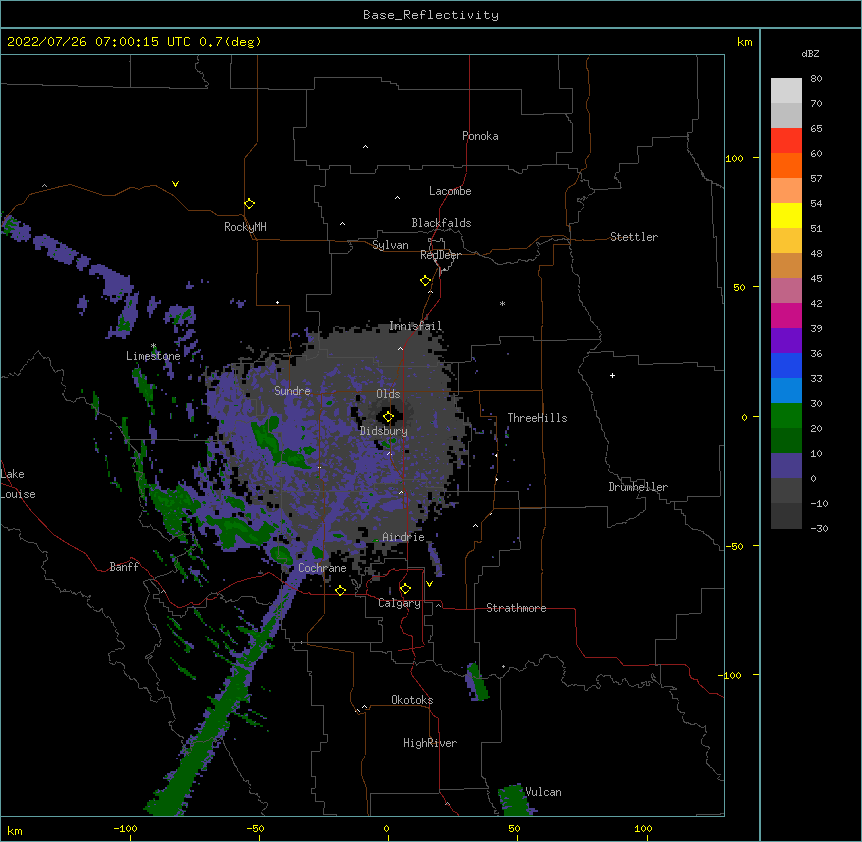Click the ThreeHills town label
The width and height of the screenshot is (862, 842).
tap(537, 418)
